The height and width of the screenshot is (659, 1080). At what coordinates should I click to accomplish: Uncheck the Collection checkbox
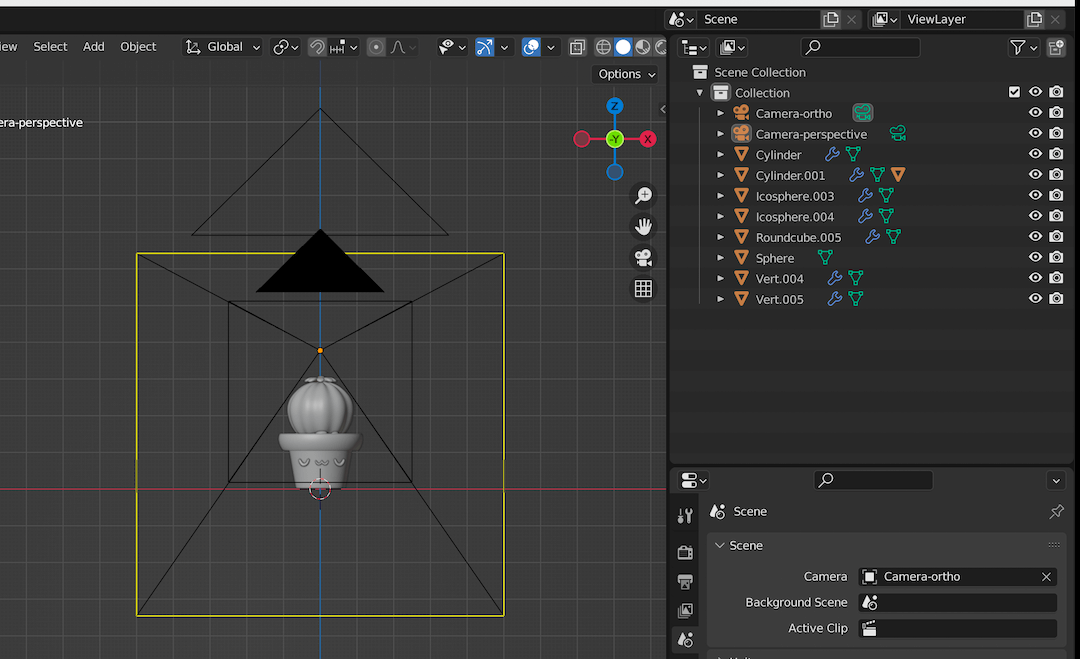tap(1013, 91)
